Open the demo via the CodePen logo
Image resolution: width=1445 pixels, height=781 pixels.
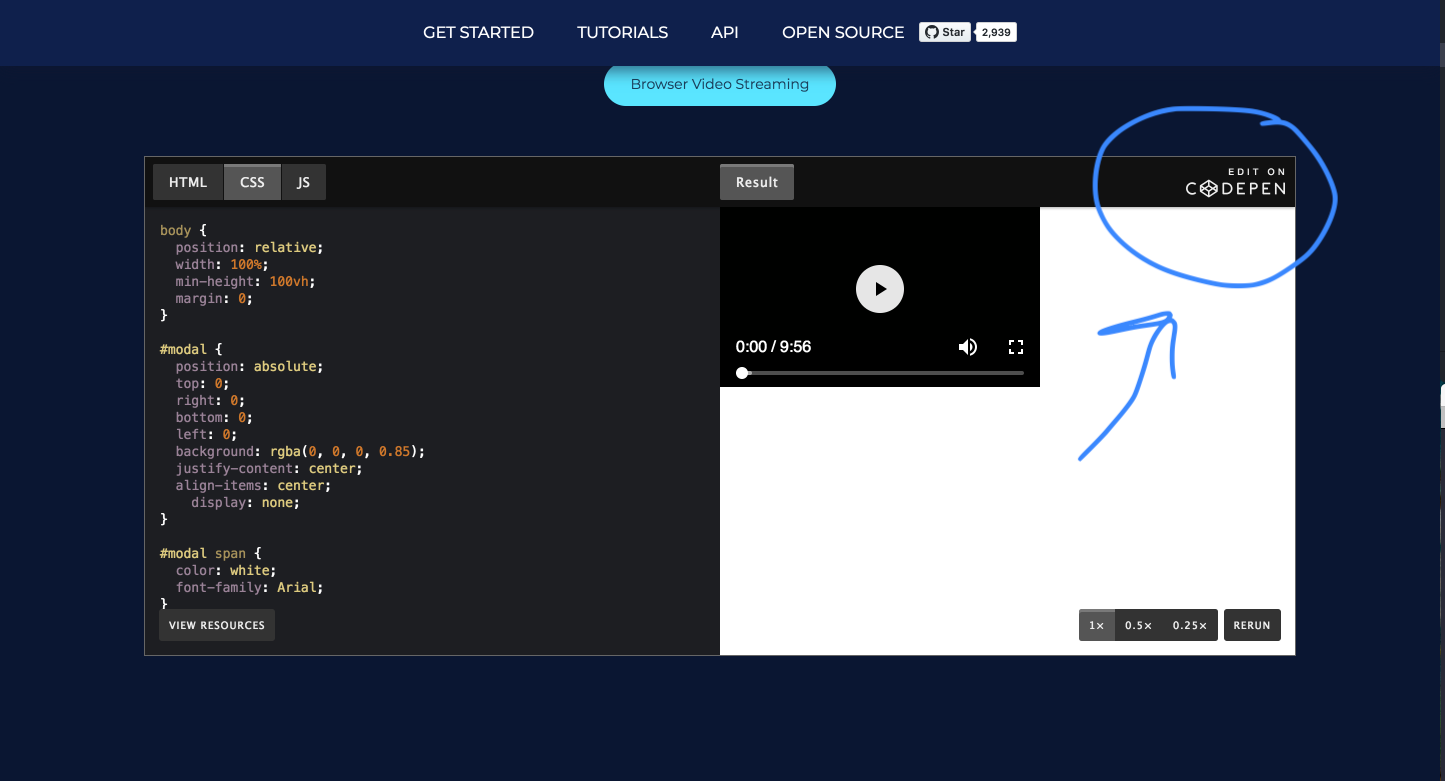tap(1235, 187)
